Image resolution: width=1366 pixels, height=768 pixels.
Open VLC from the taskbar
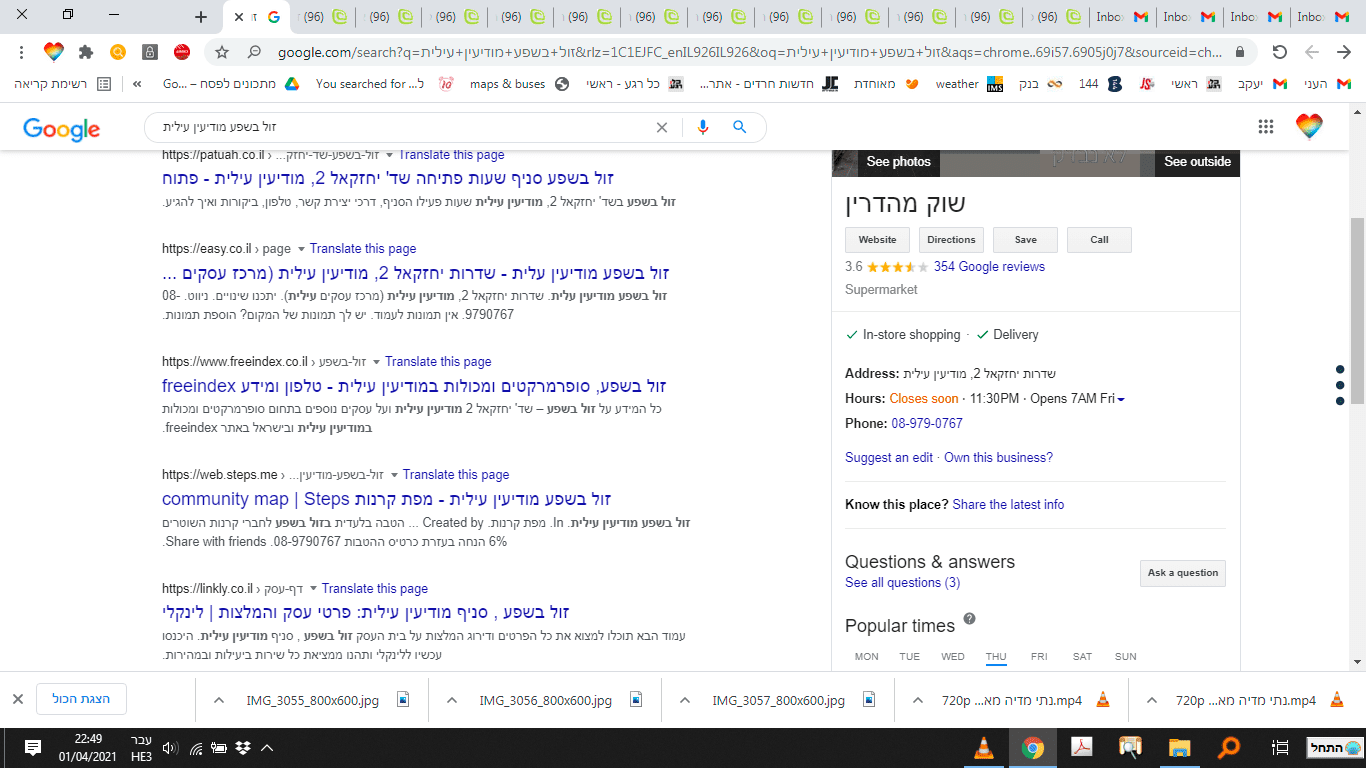click(984, 747)
